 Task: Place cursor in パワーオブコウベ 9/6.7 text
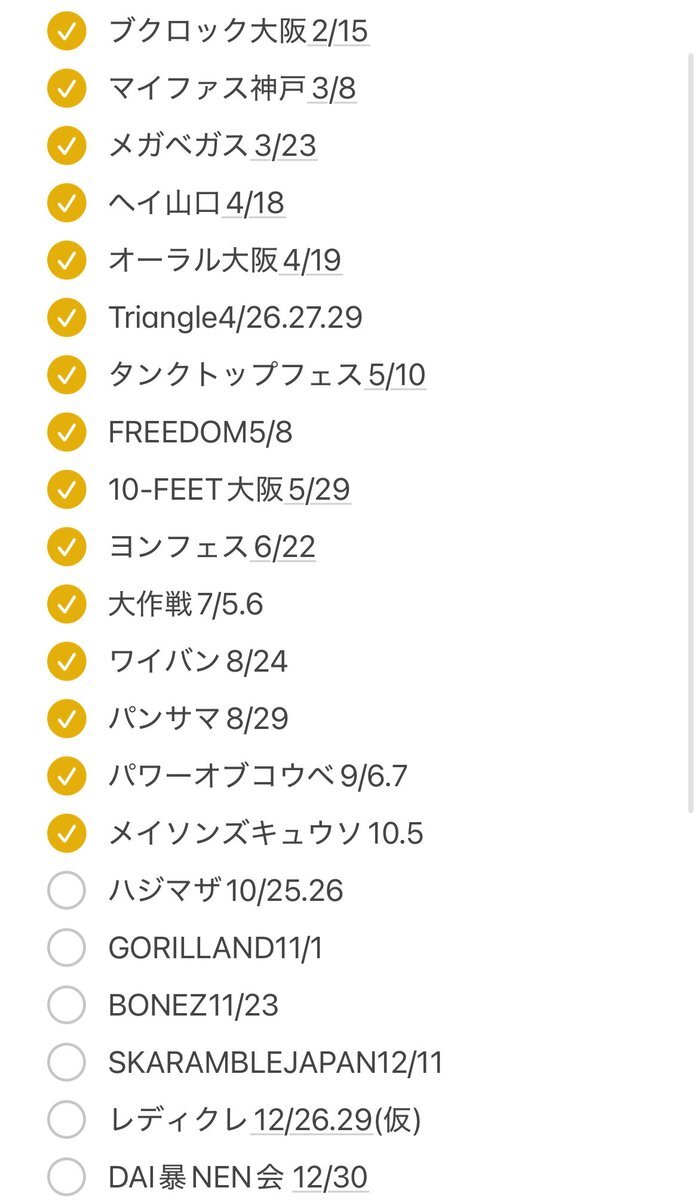pyautogui.click(x=257, y=776)
